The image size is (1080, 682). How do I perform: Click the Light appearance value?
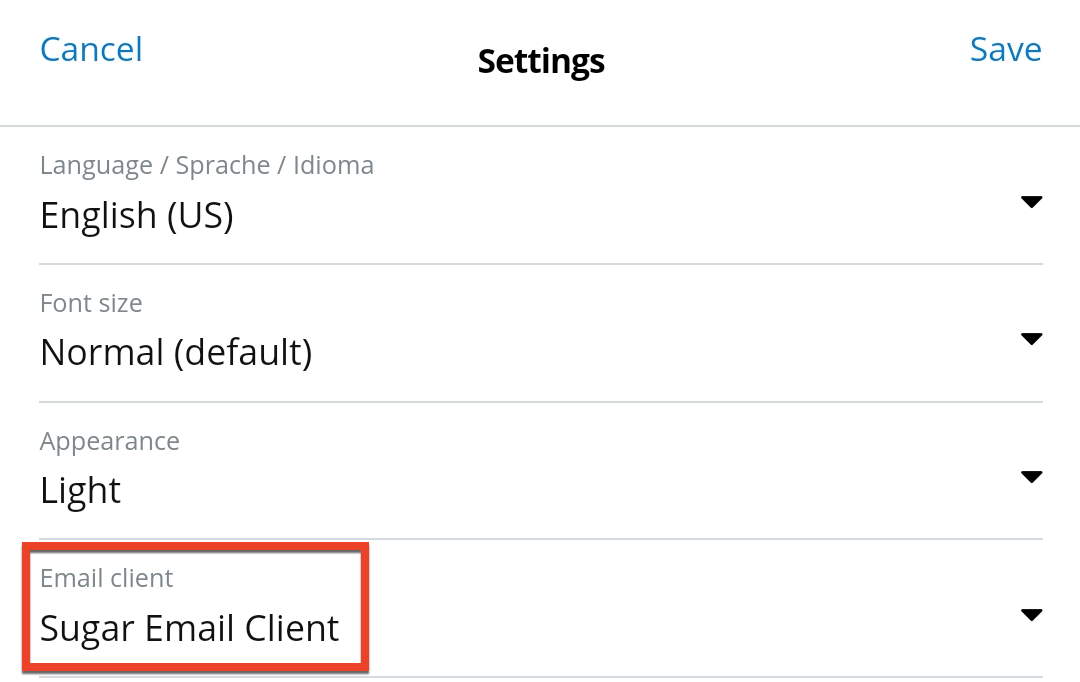[80, 490]
